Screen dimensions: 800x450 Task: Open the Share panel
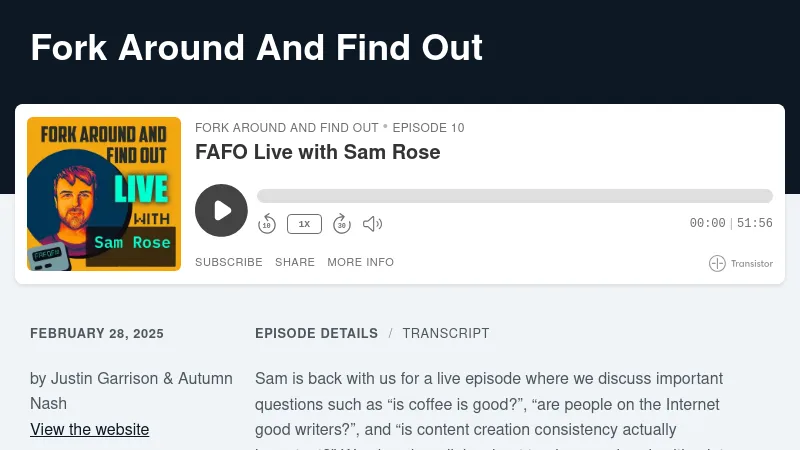pyautogui.click(x=295, y=262)
